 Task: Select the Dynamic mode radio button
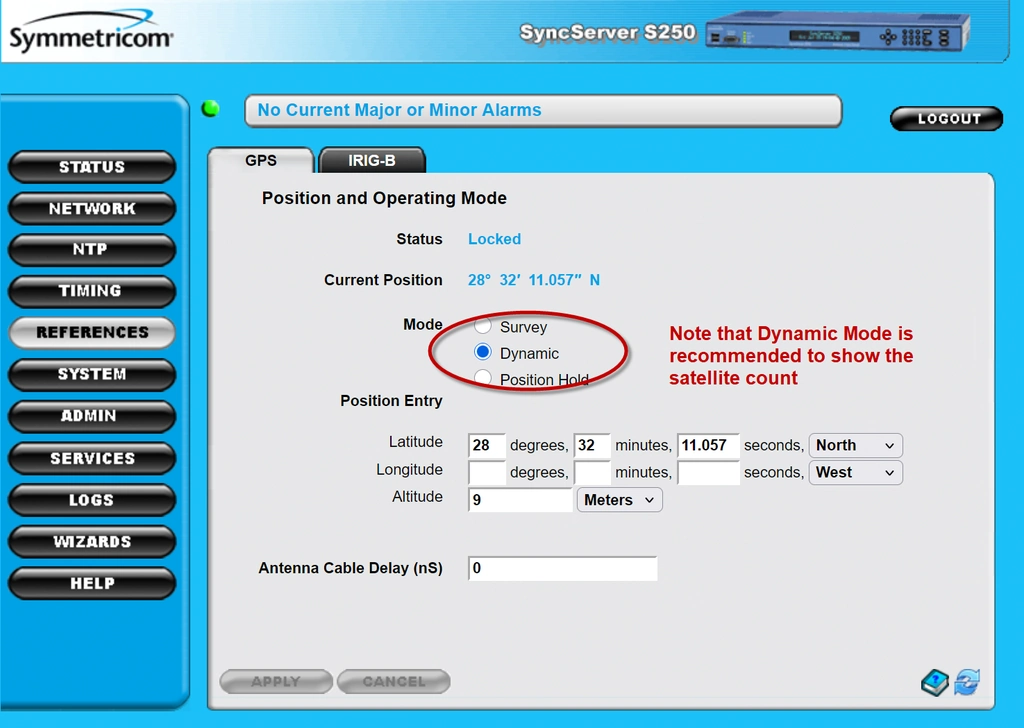(x=483, y=352)
